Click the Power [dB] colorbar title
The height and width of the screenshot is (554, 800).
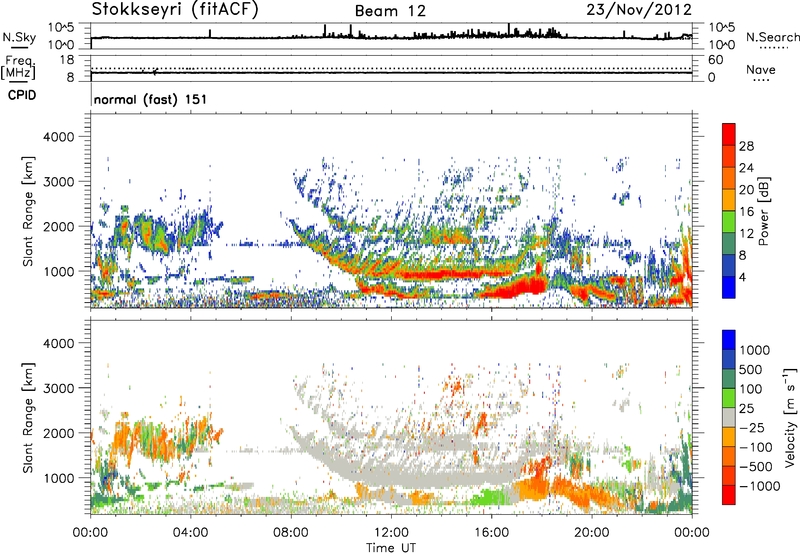tap(764, 211)
